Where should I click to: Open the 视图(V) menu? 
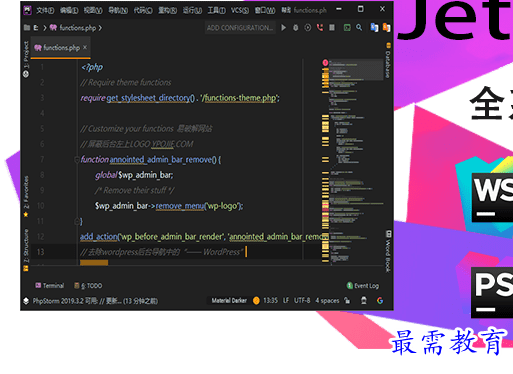point(93,11)
